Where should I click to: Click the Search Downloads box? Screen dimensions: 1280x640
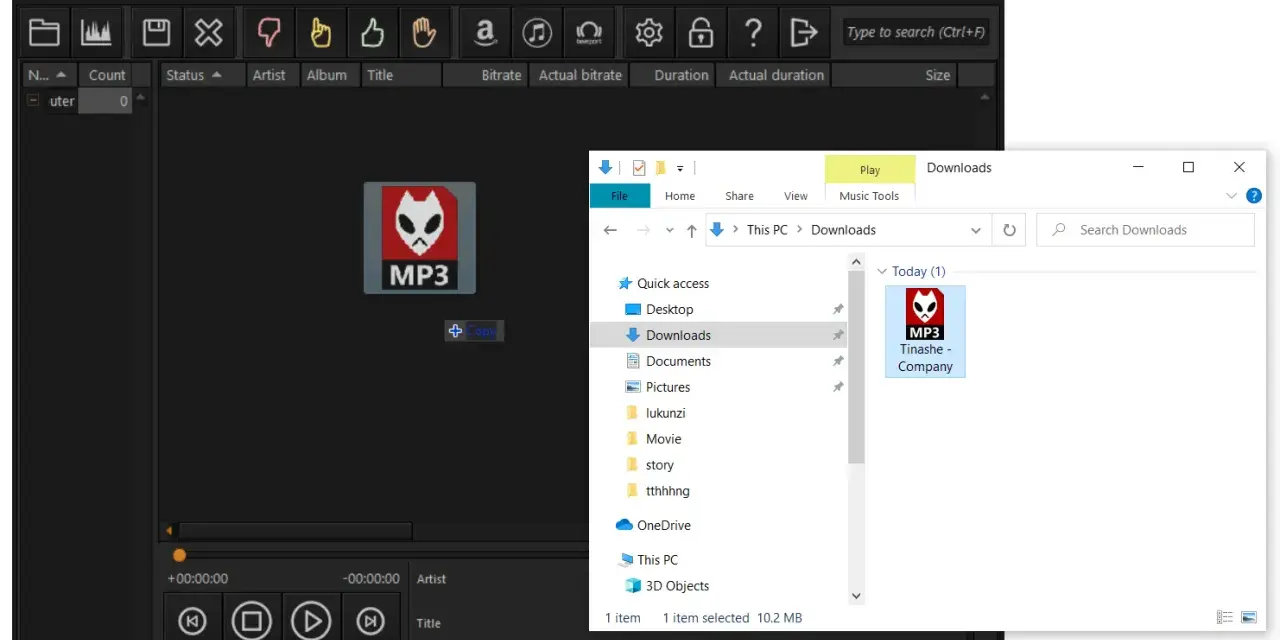coord(1145,230)
